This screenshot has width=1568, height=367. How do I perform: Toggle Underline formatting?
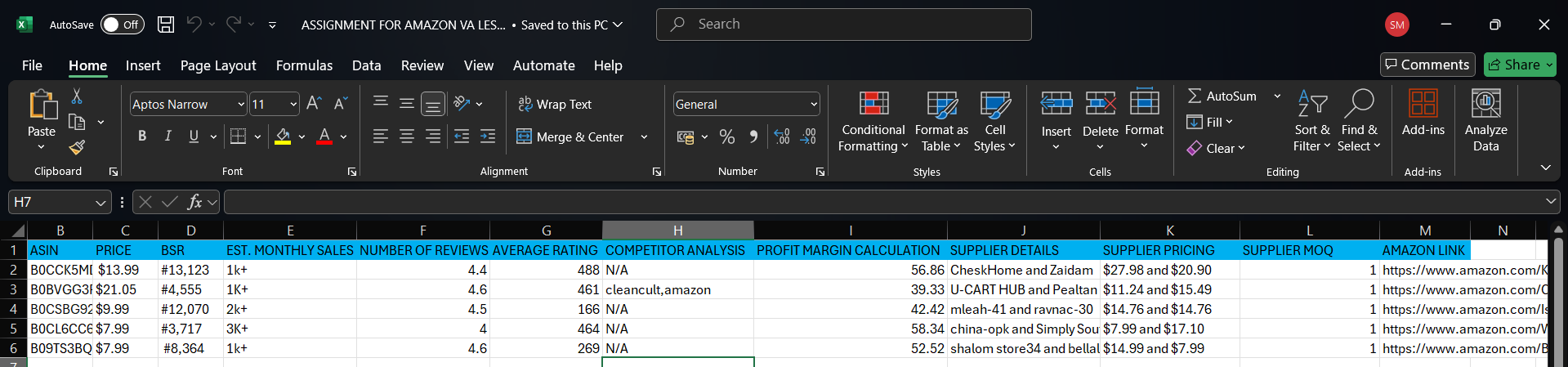coord(194,137)
